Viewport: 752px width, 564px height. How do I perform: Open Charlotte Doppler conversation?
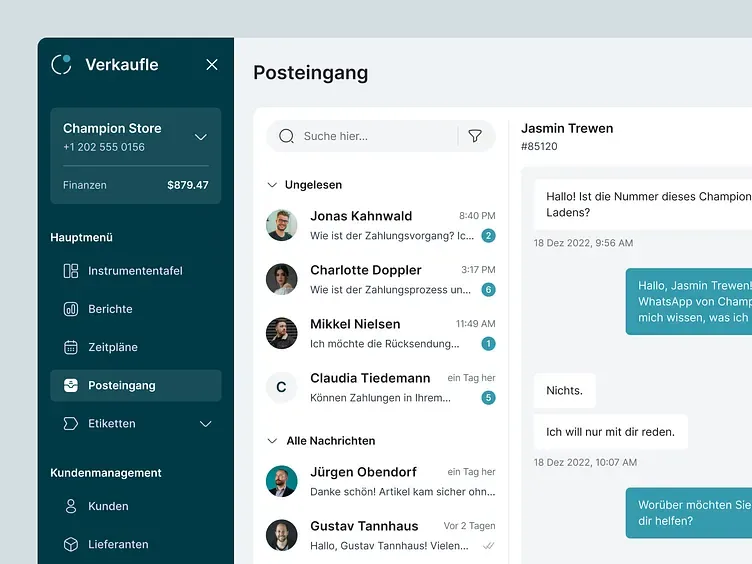381,280
